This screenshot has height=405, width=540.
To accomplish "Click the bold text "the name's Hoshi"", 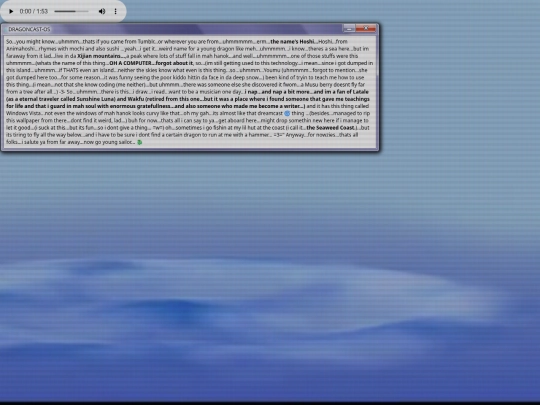I will [x=292, y=42].
